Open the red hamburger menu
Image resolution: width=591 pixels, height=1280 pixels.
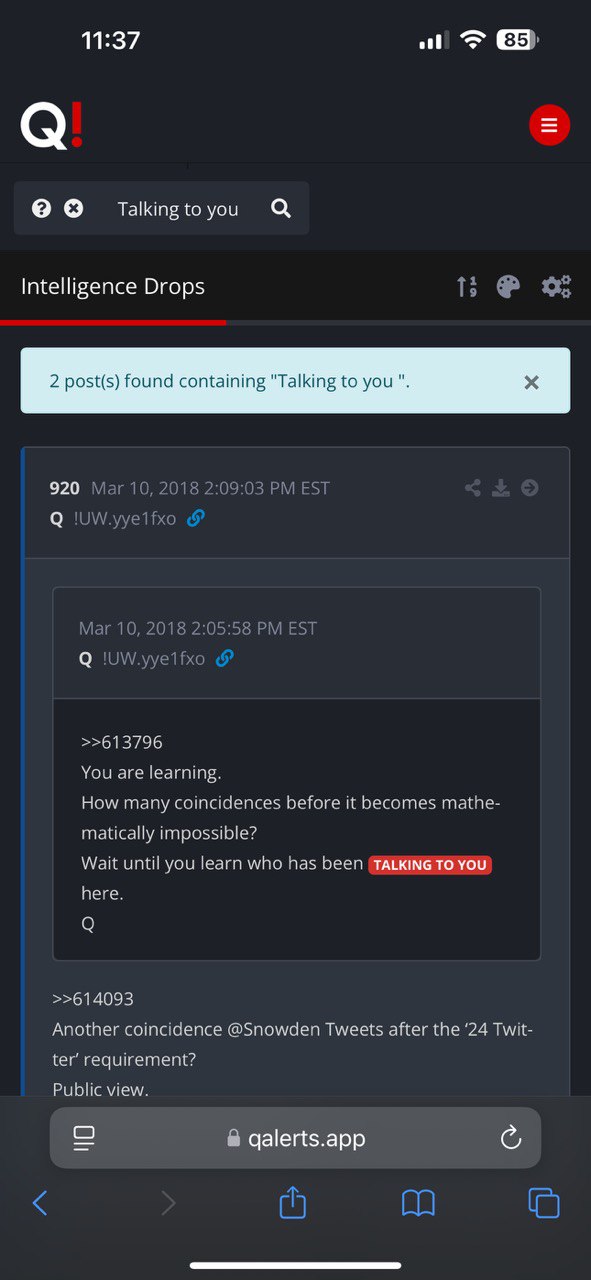(x=549, y=126)
